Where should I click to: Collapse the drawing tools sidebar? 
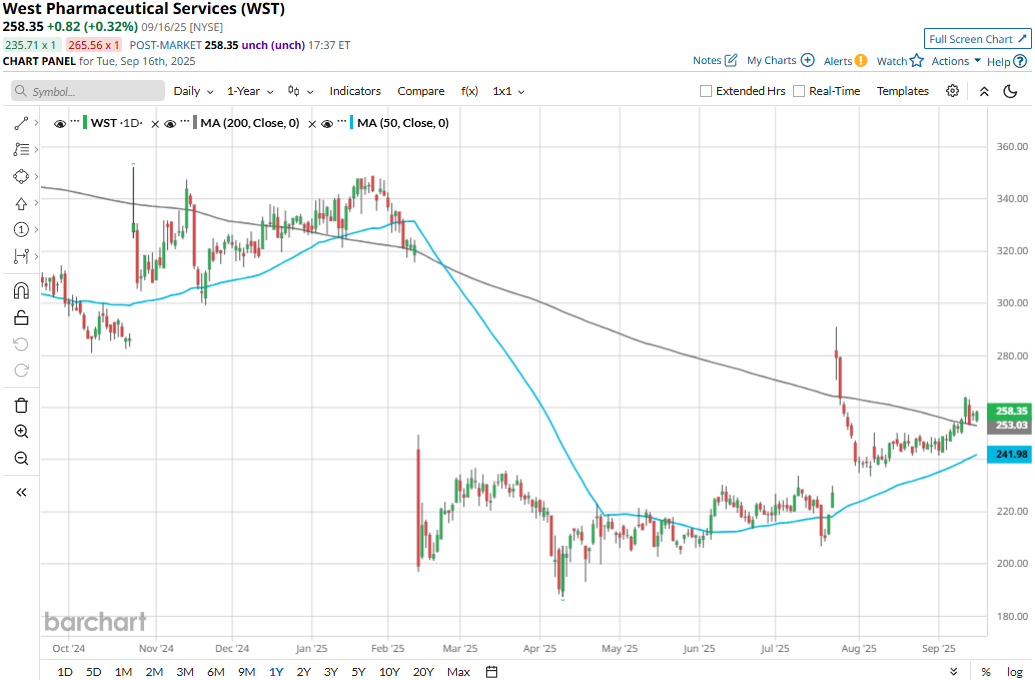click(21, 493)
